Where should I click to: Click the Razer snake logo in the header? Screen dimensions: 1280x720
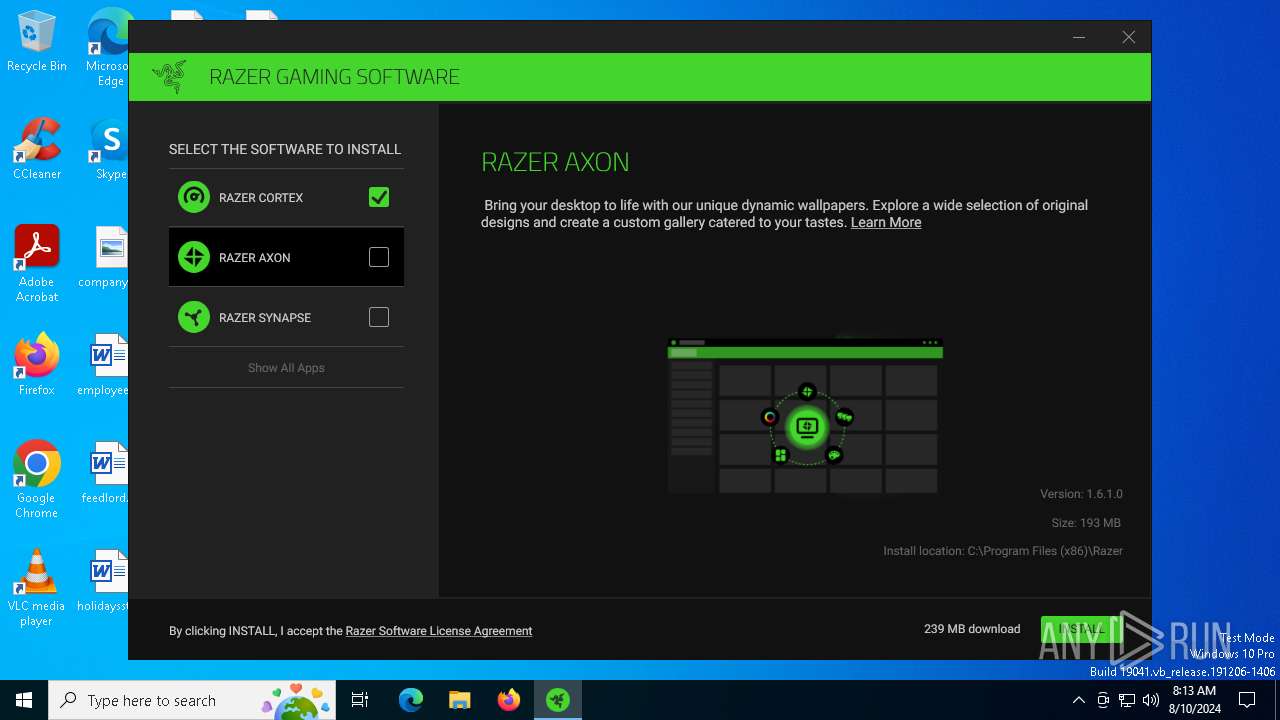pyautogui.click(x=169, y=77)
